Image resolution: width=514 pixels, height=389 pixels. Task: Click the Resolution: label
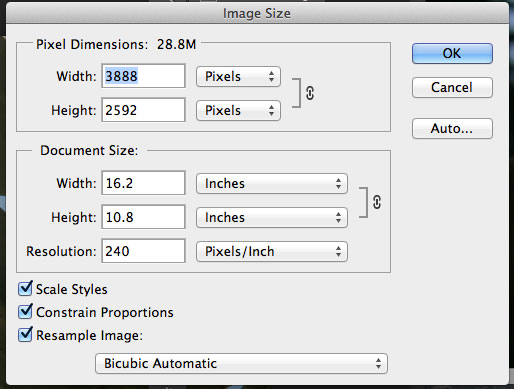pos(61,251)
